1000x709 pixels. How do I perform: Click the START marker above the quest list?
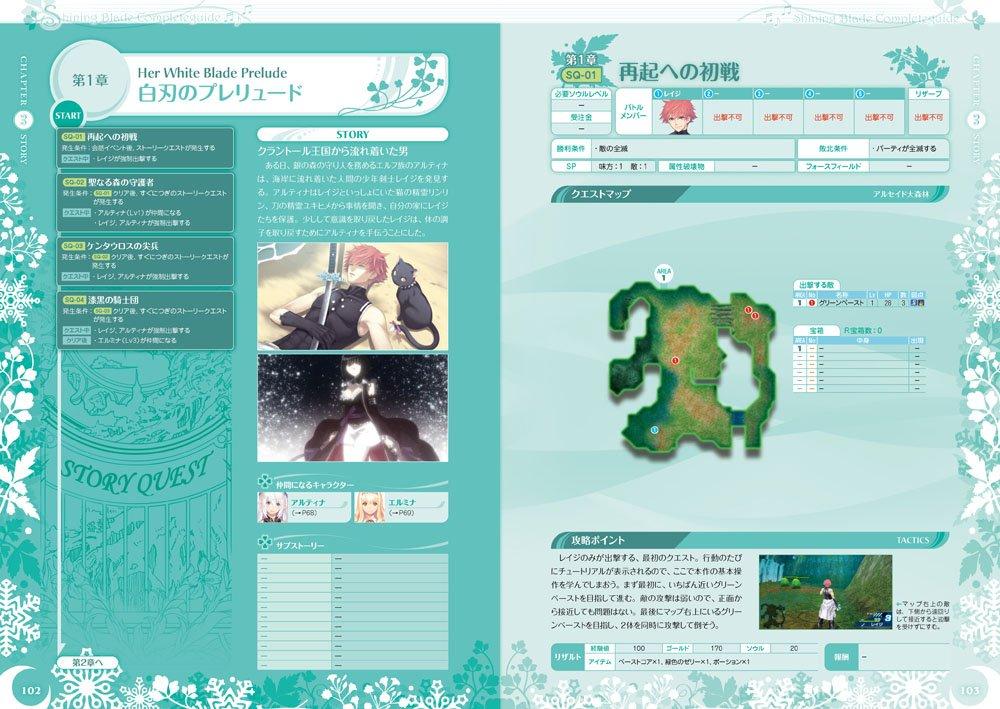[66, 114]
